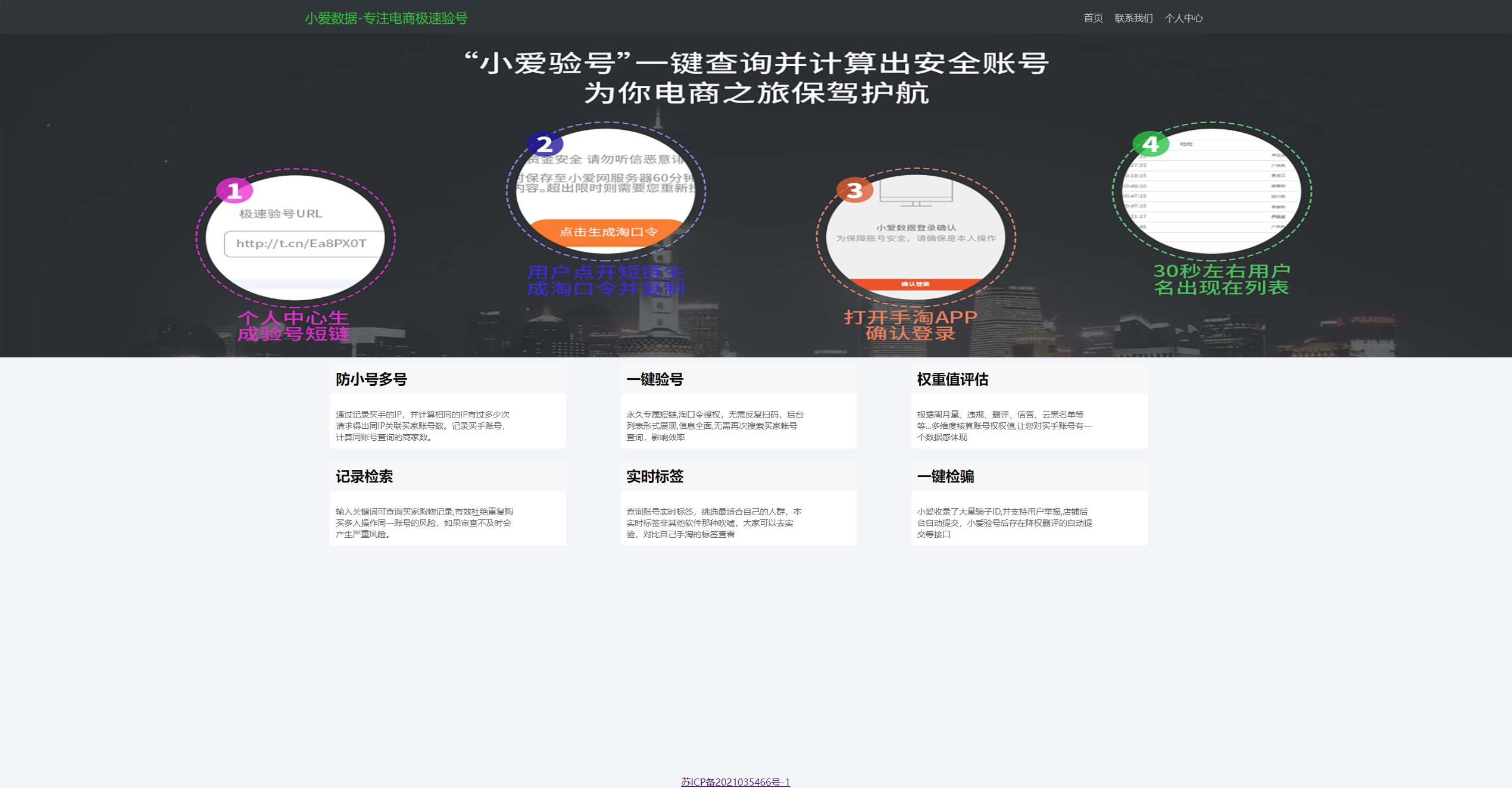
Task: Select the 一键检骗 feature card heading
Action: [x=945, y=476]
